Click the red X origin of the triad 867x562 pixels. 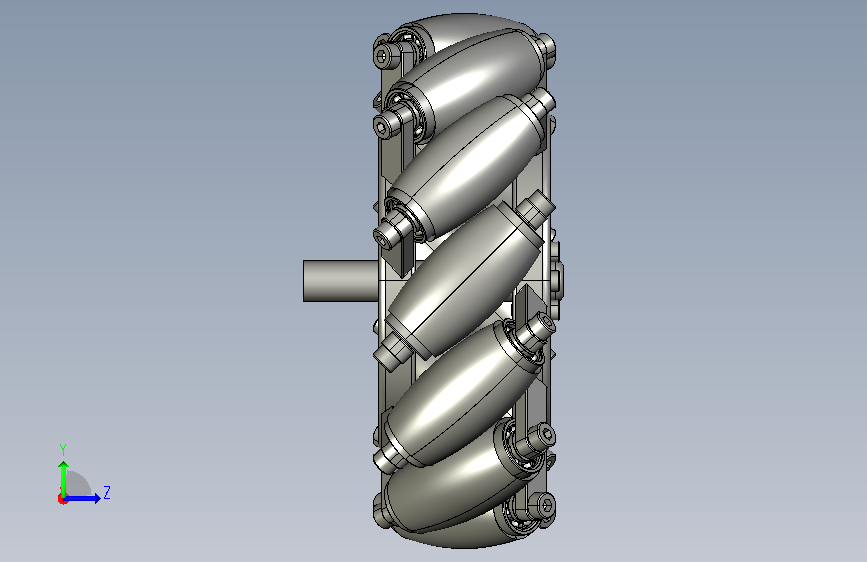[62, 499]
